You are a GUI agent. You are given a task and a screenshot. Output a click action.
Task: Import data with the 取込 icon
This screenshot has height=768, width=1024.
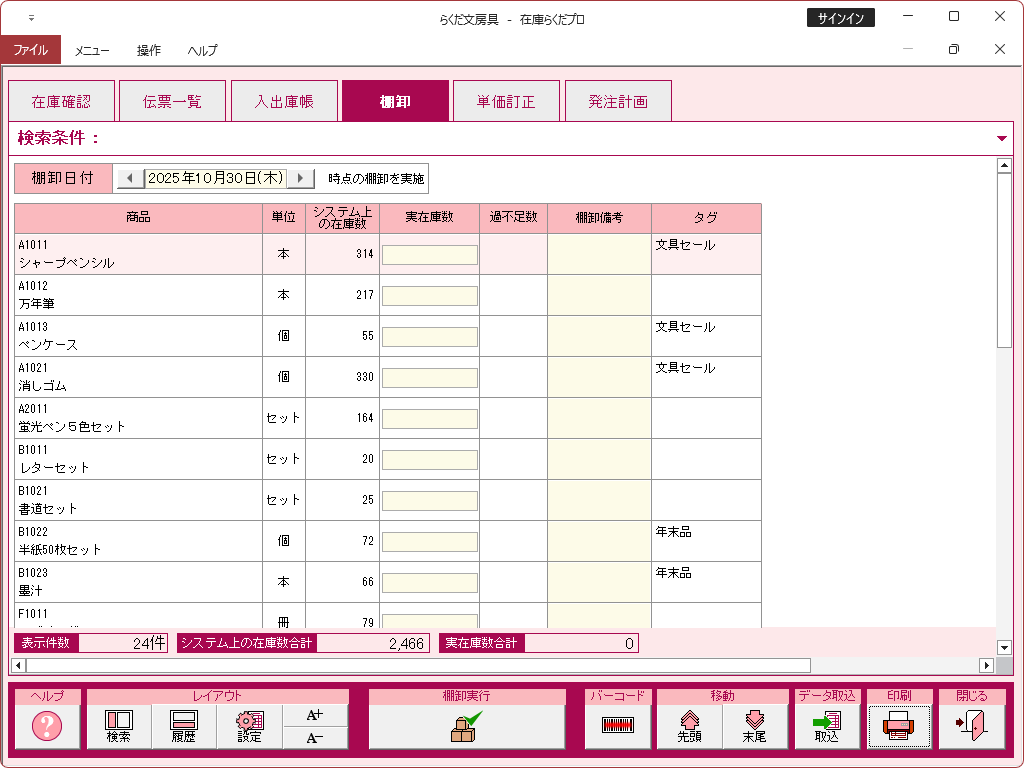pos(827,727)
